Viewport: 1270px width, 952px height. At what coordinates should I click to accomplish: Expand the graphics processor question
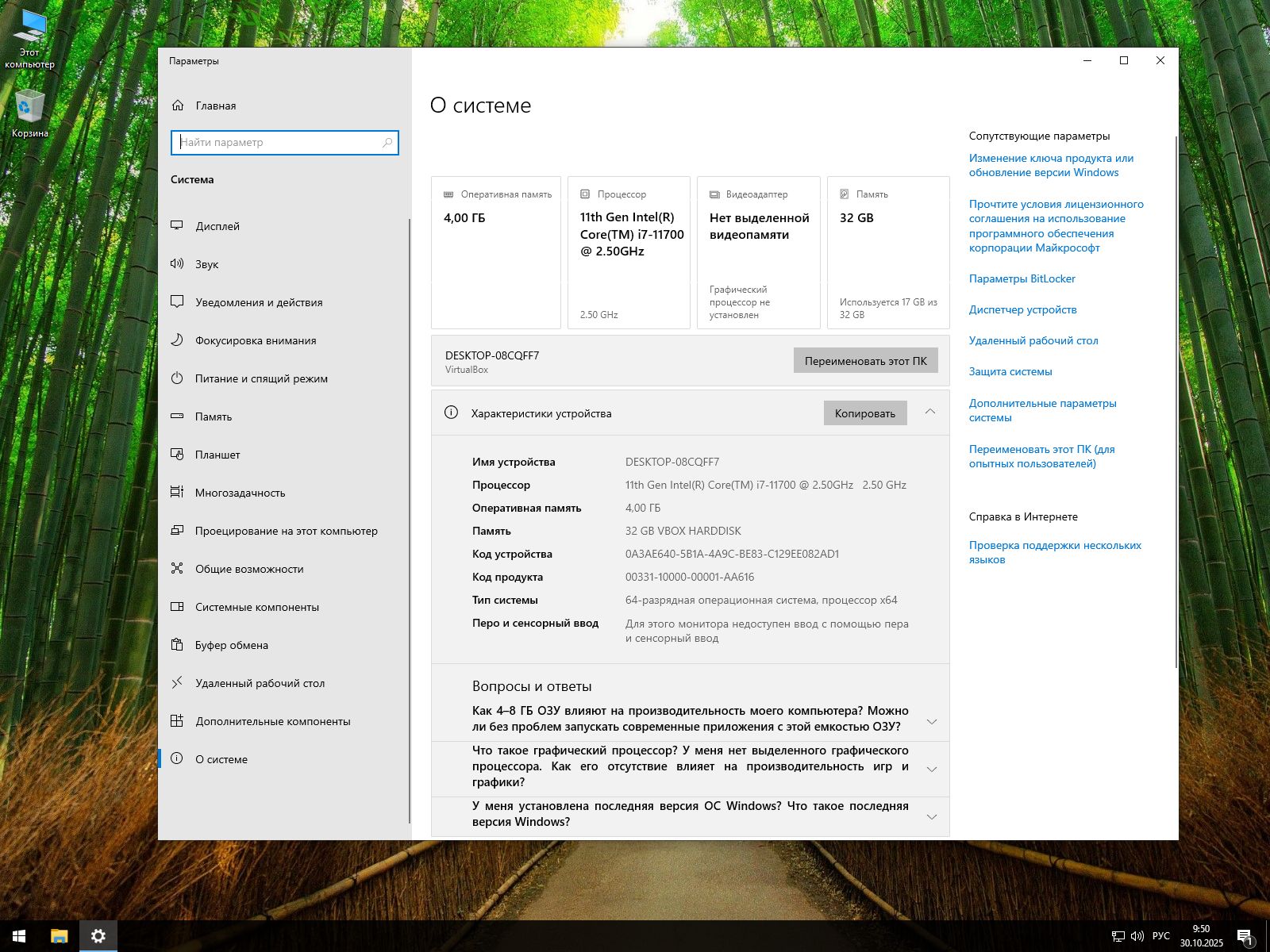[x=931, y=769]
